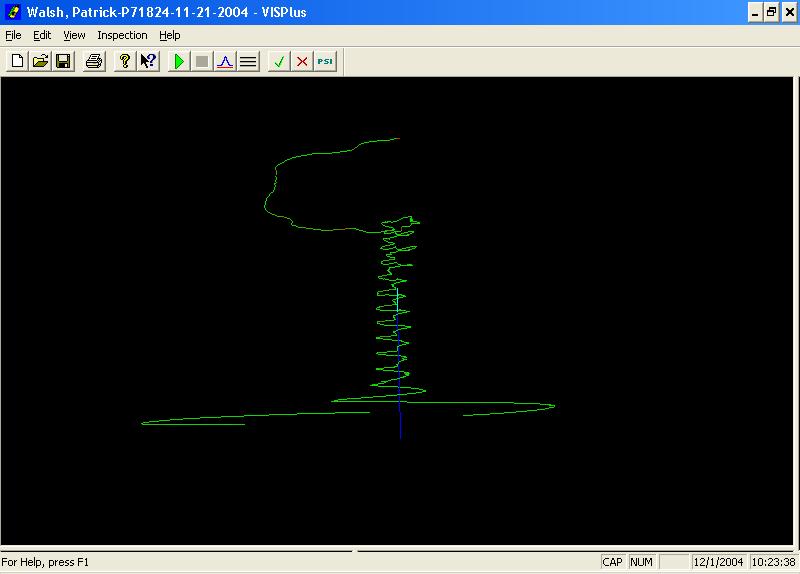Click the time 10:23:38 in status bar
Viewport: 800px width, 574px height.
tap(773, 562)
